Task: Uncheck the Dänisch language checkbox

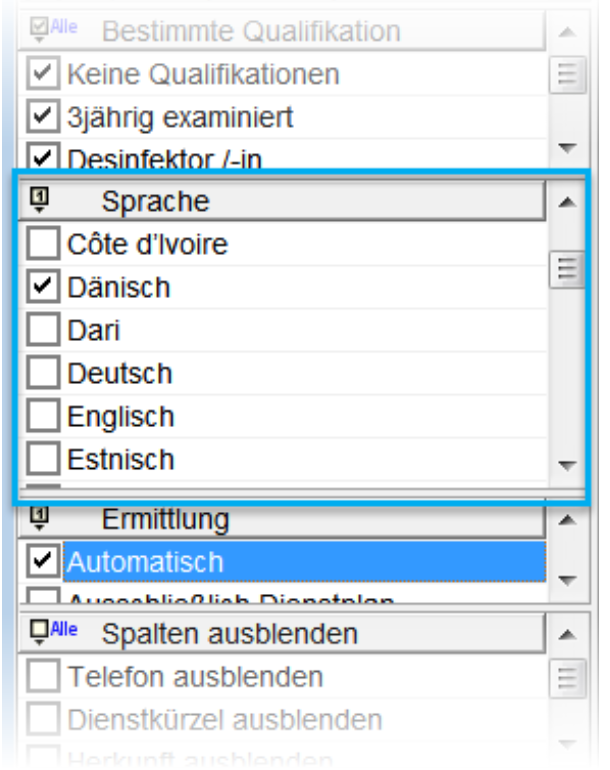Action: pyautogui.click(x=43, y=288)
